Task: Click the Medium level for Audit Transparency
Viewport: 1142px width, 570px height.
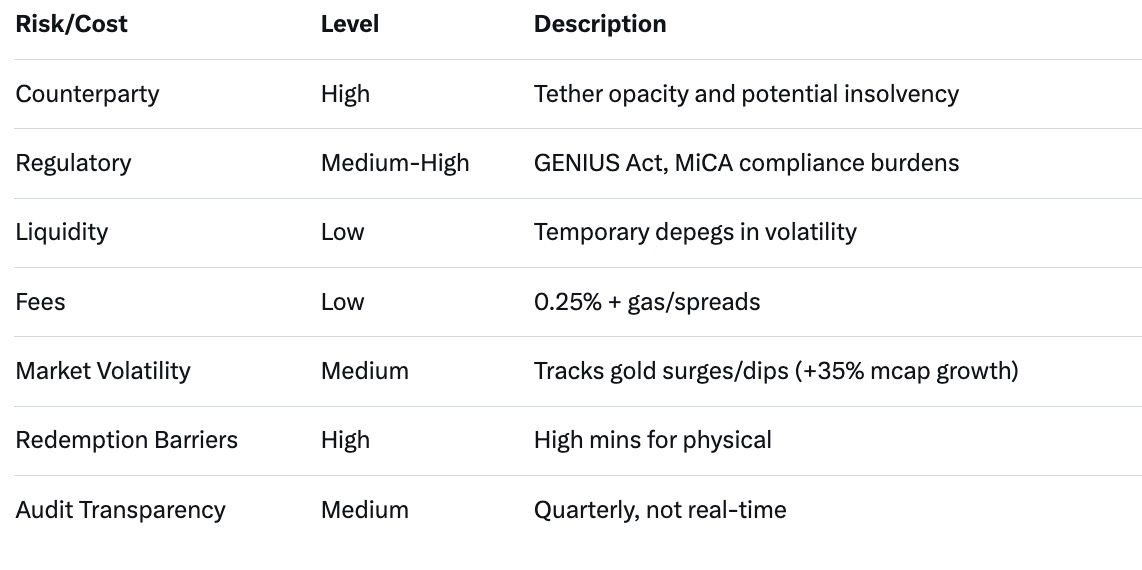Action: [364, 510]
